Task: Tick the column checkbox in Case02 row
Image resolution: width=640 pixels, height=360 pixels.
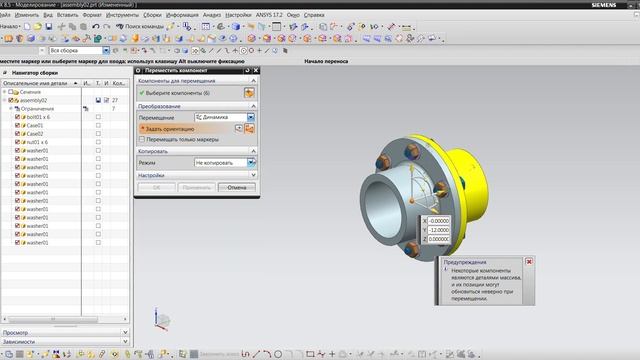Action: 98,133
